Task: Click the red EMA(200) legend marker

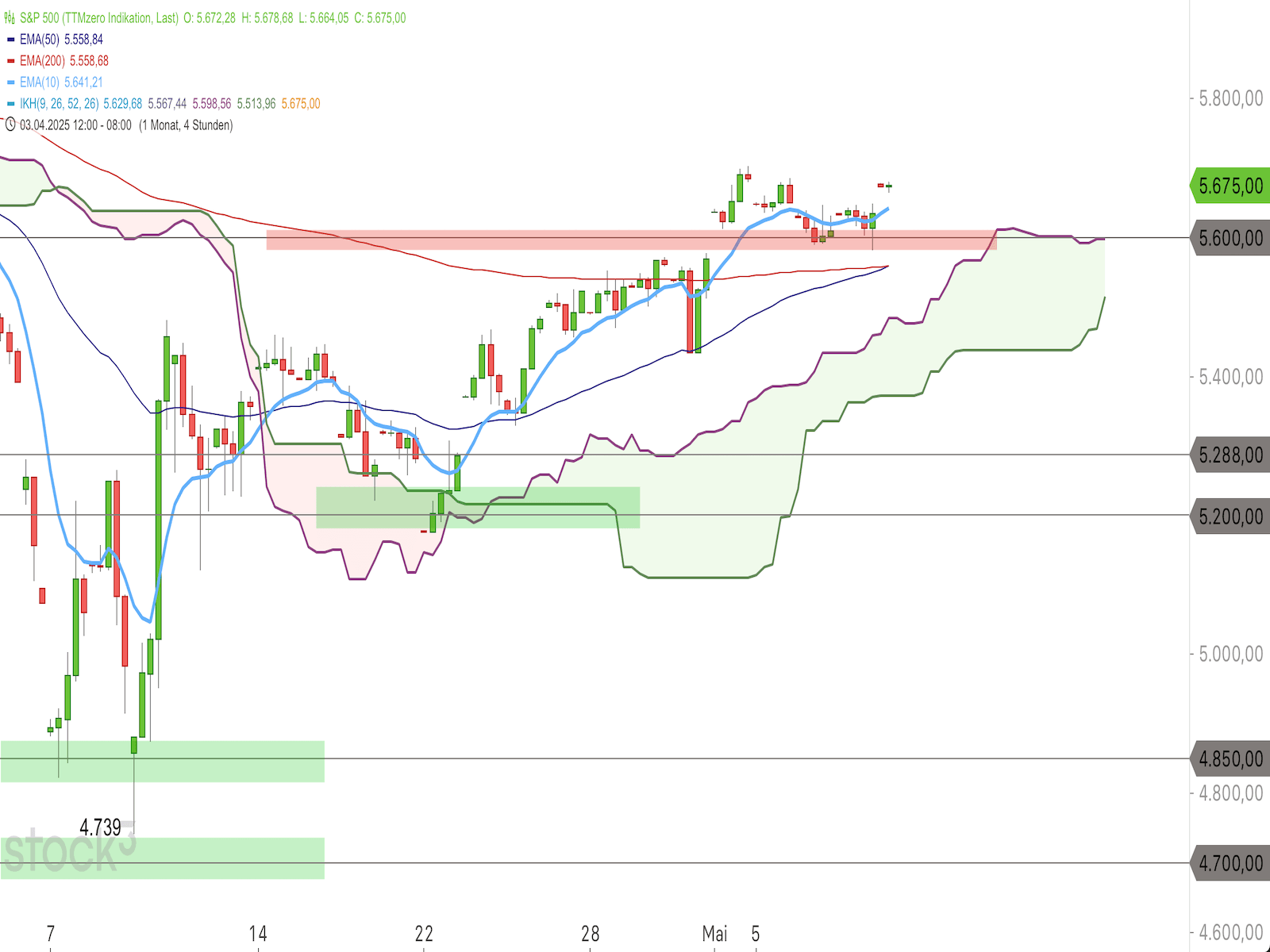Action: tap(10, 60)
